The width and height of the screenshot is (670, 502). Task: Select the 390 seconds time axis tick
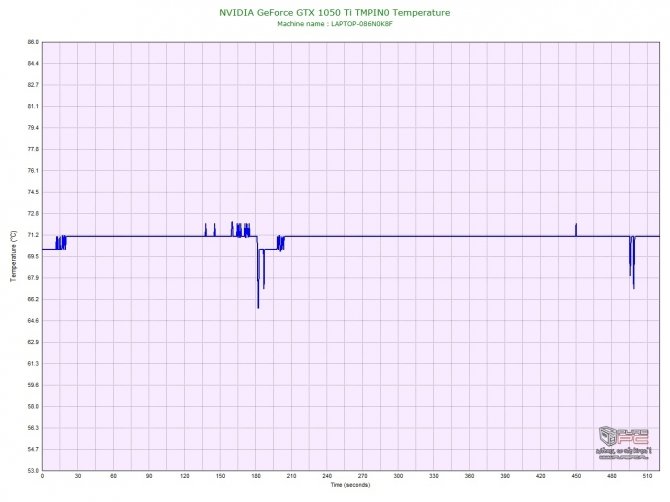coord(505,476)
